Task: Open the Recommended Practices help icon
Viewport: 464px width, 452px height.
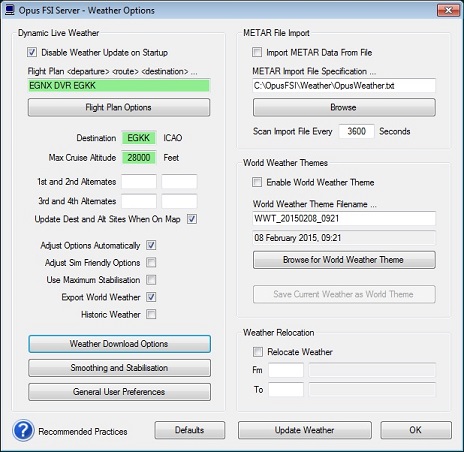Action: coord(23,431)
